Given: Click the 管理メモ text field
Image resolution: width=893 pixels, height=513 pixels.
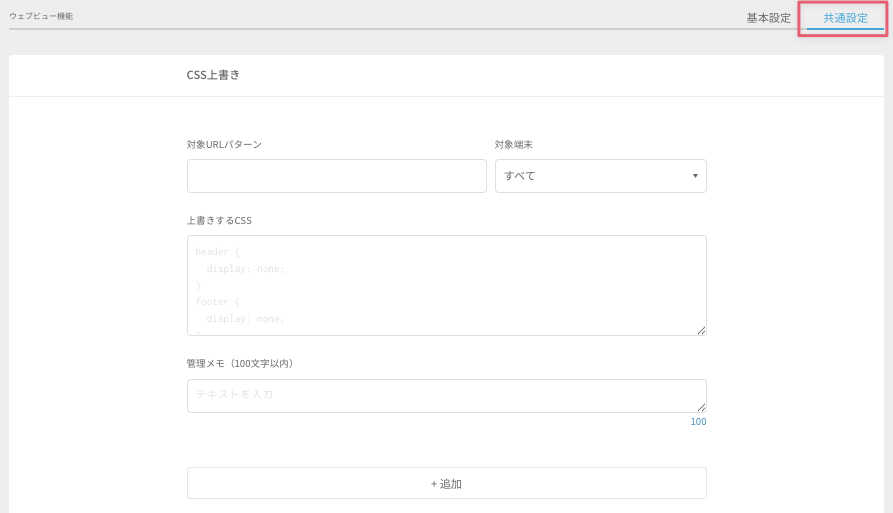Looking at the screenshot, I should (x=446, y=396).
